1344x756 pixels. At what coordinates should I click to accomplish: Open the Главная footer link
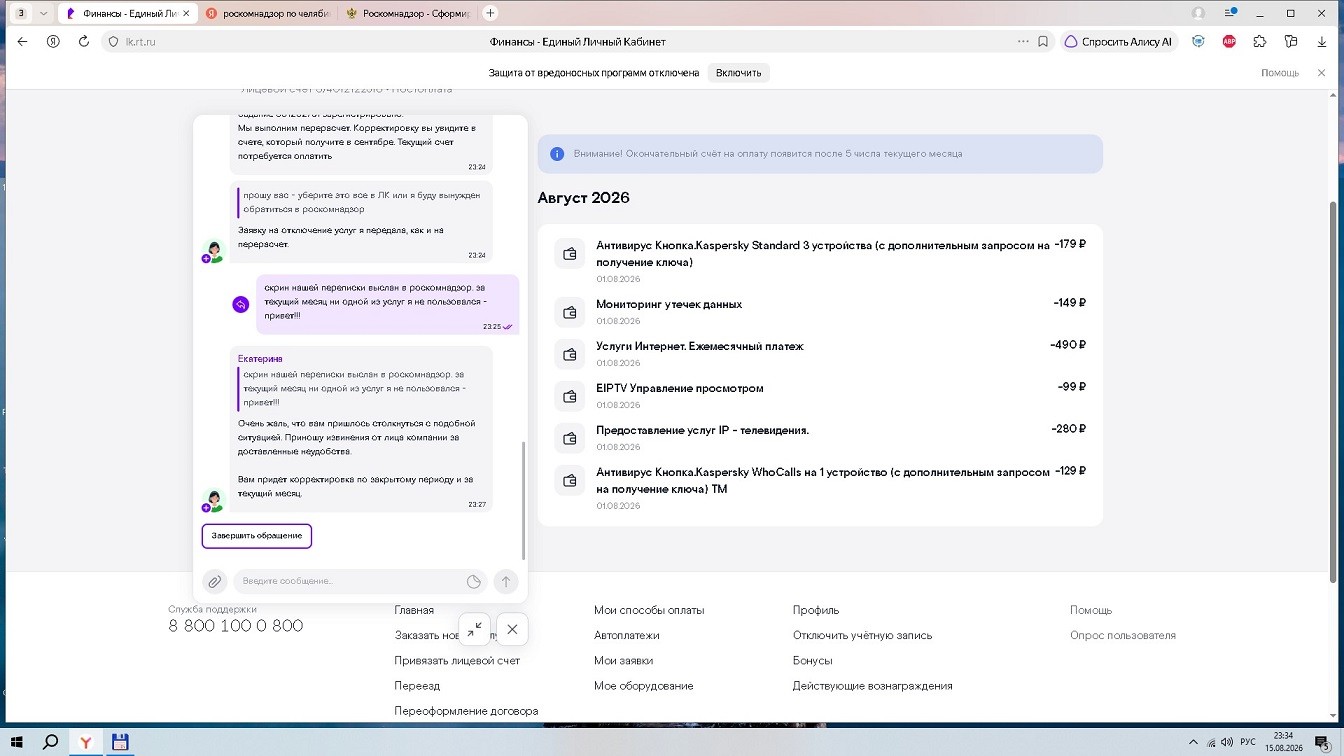click(414, 610)
